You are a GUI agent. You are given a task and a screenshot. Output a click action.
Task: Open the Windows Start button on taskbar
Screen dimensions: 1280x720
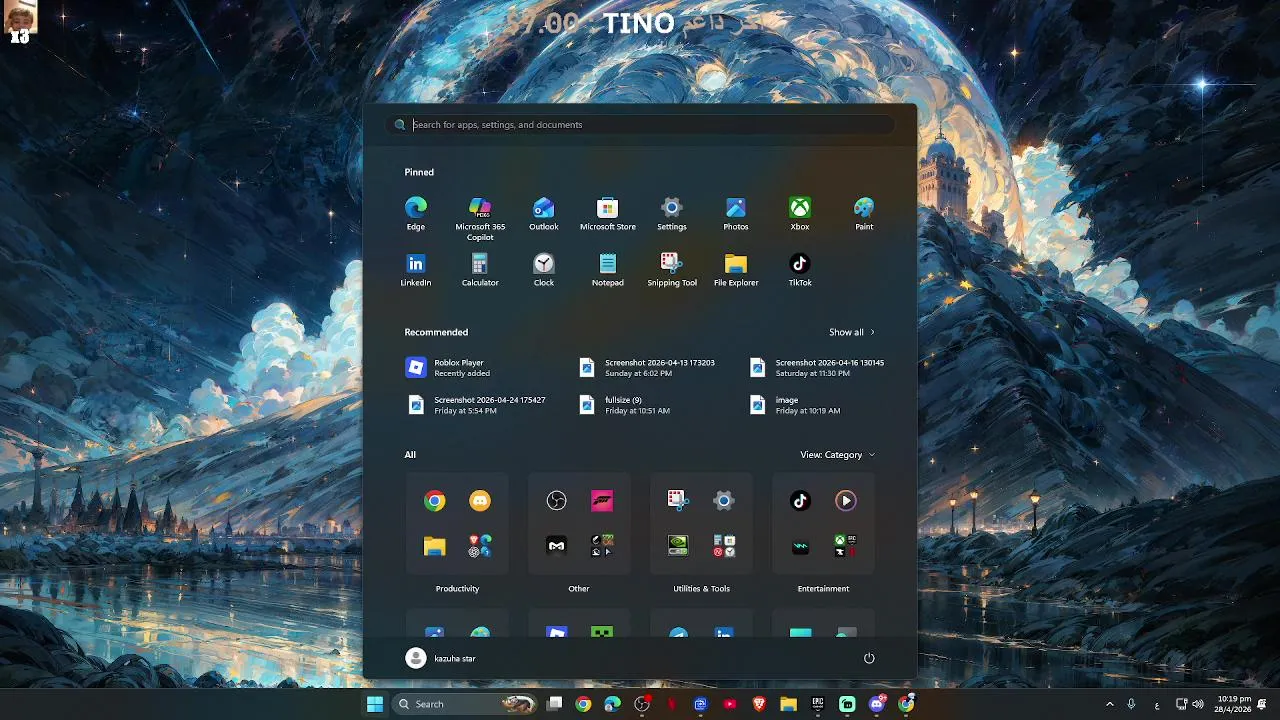(x=375, y=704)
